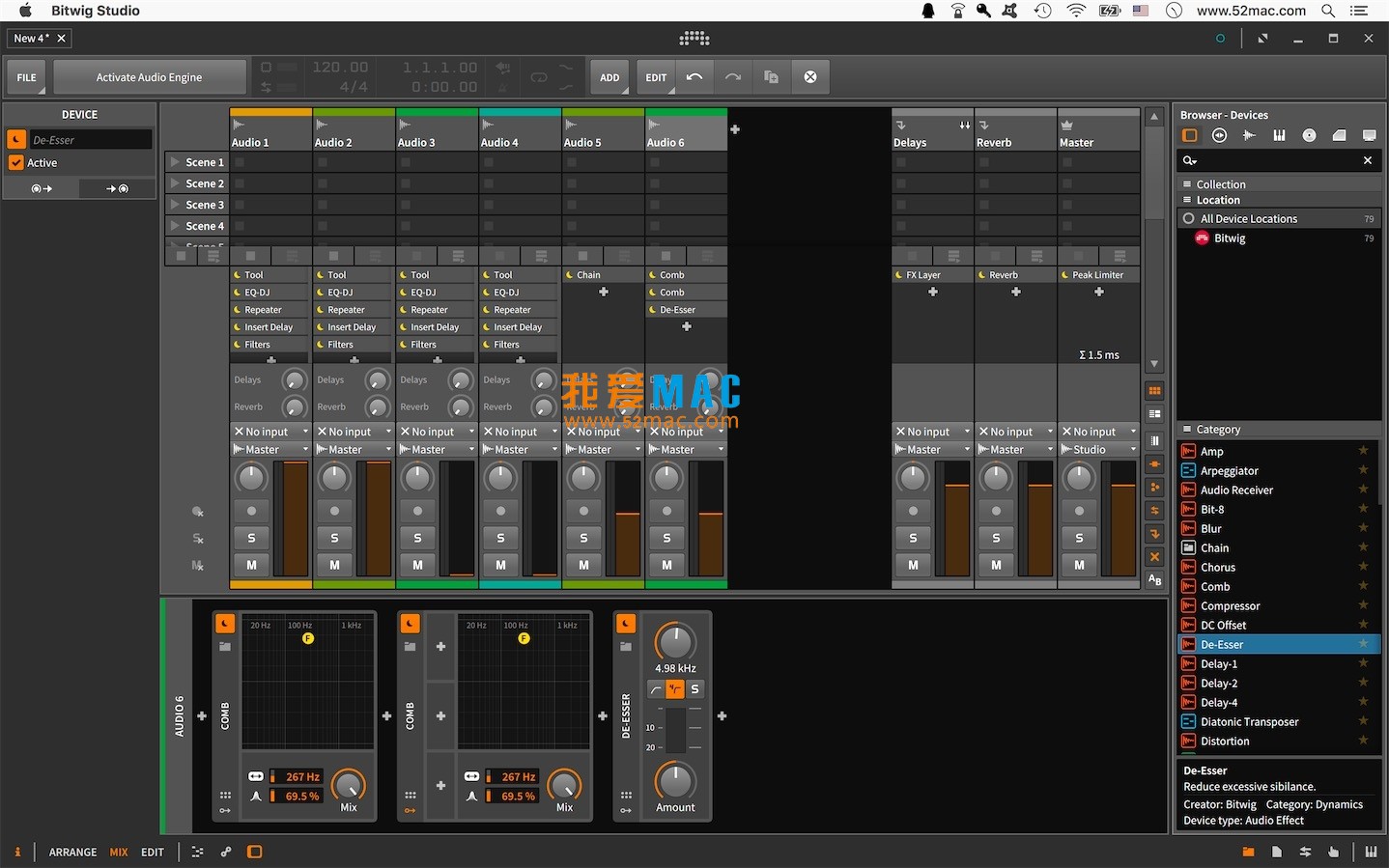
Task: Mute the Master track
Action: click(1079, 565)
